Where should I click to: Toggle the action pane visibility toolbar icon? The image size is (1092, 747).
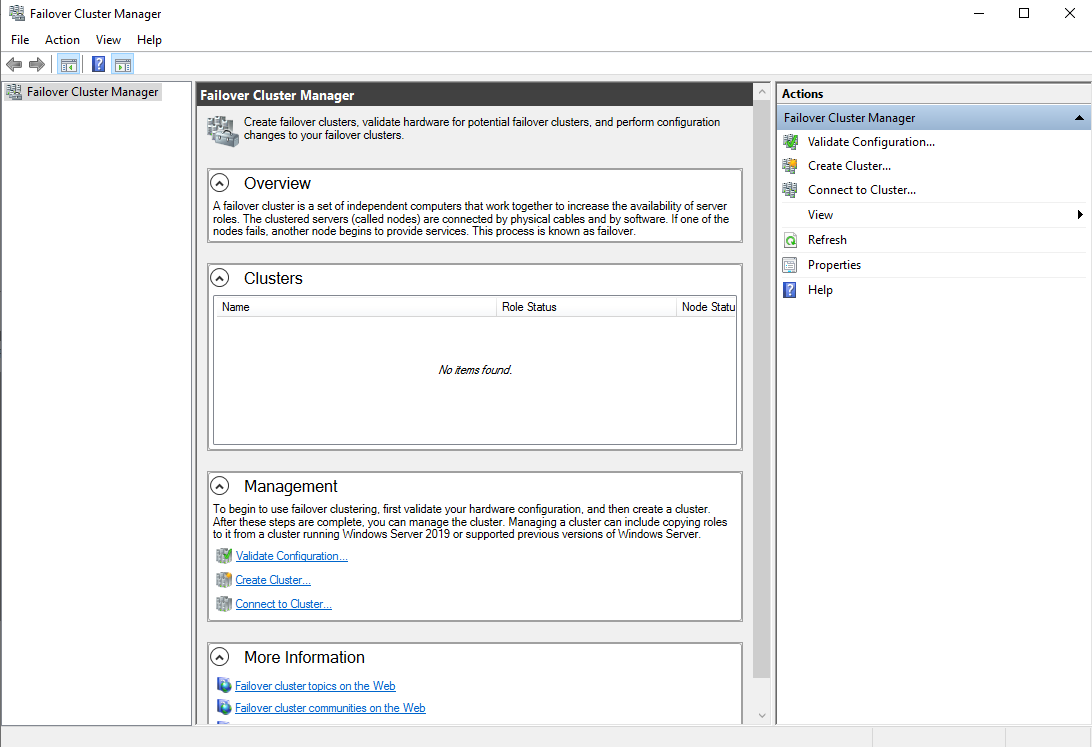pyautogui.click(x=122, y=63)
